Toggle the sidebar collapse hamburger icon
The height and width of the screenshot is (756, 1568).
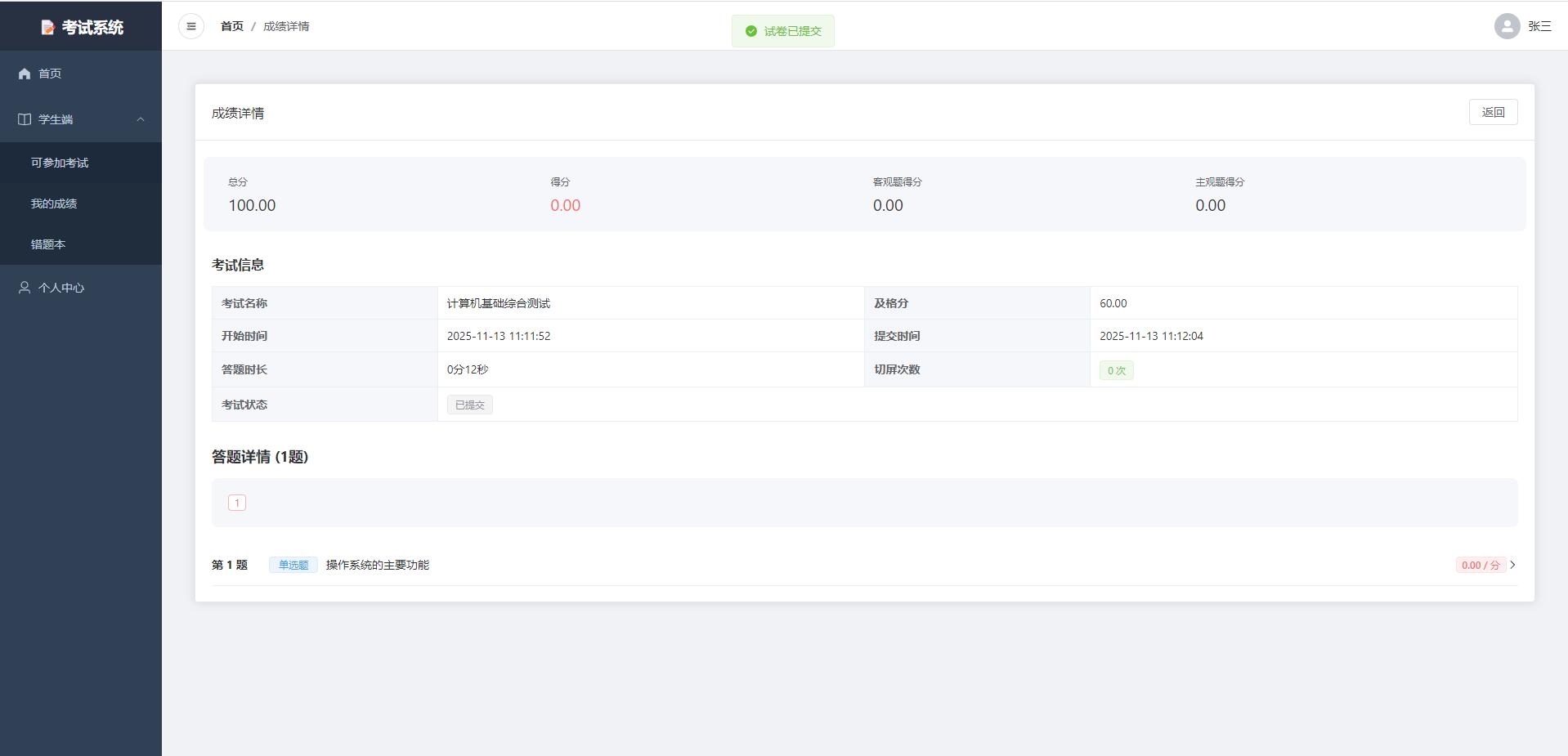191,26
